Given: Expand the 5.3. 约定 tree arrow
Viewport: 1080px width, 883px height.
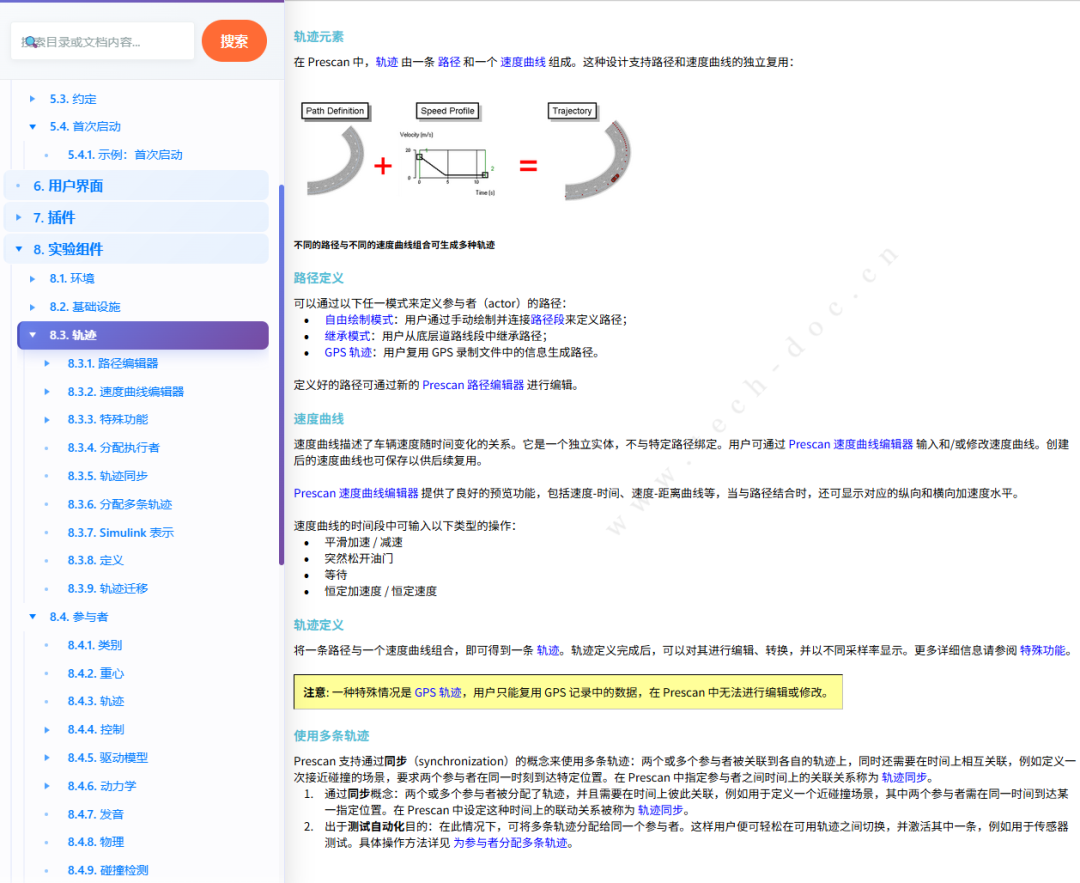Looking at the screenshot, I should pos(32,98).
